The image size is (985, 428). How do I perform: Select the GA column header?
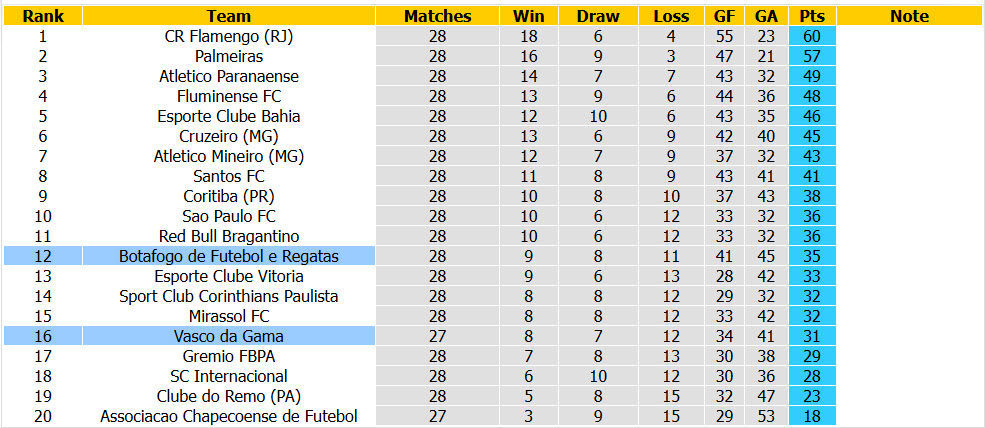coord(766,16)
